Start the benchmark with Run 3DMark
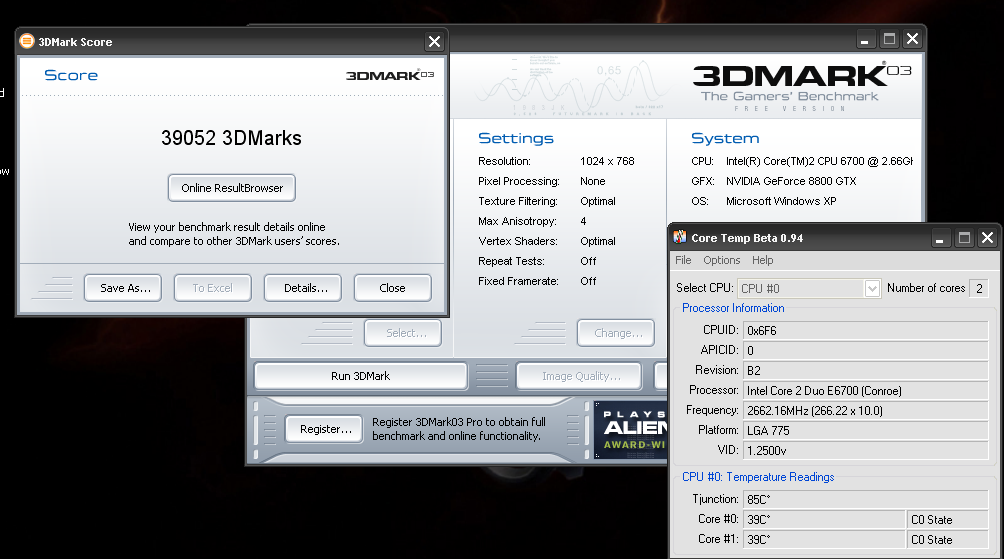Viewport: 1004px width, 559px height. pos(360,376)
